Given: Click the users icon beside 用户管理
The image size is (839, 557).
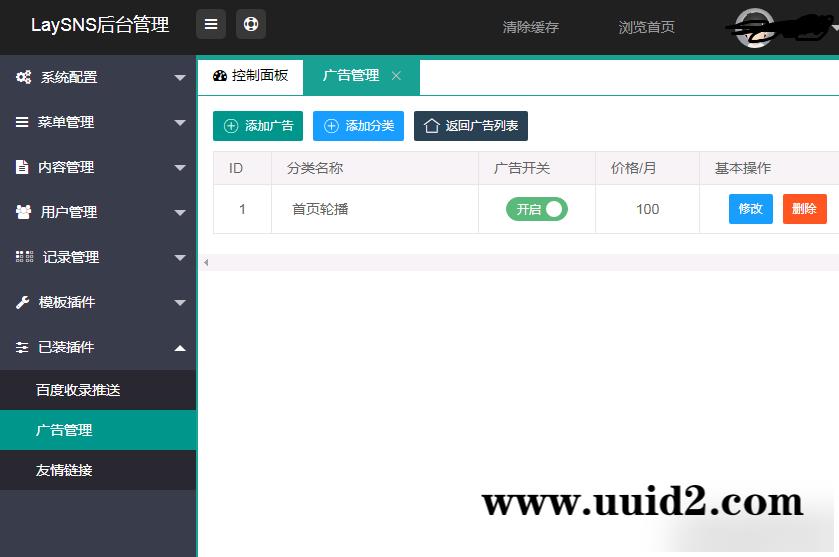Looking at the screenshot, I should pyautogui.click(x=23, y=212).
